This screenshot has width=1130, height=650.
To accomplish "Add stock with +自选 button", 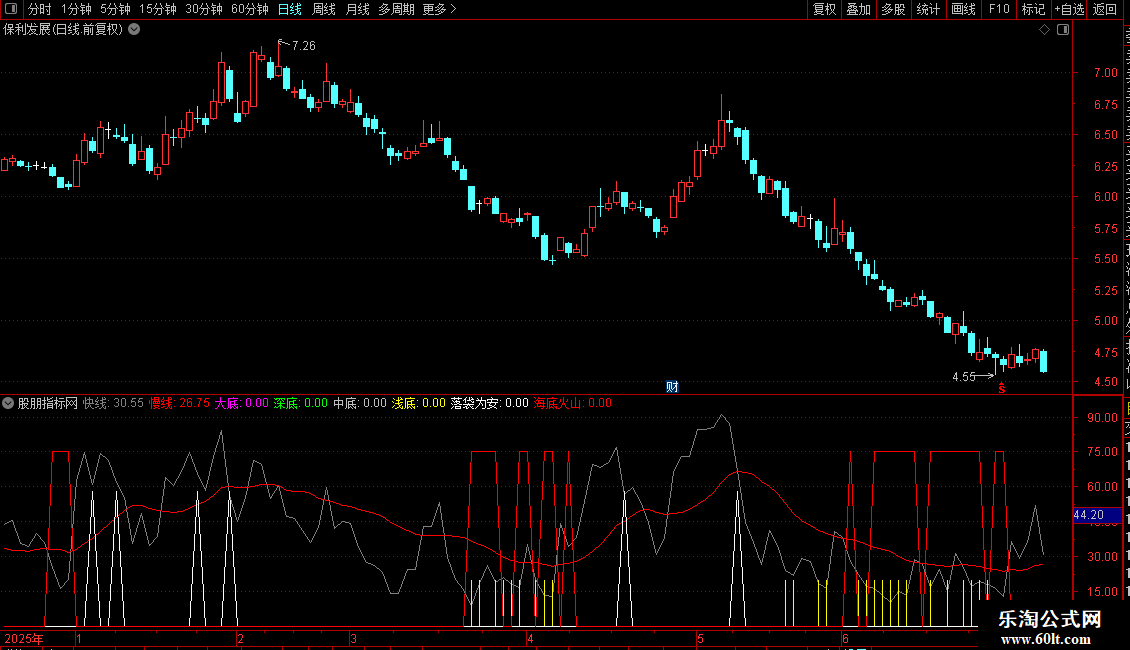I will click(x=1069, y=9).
